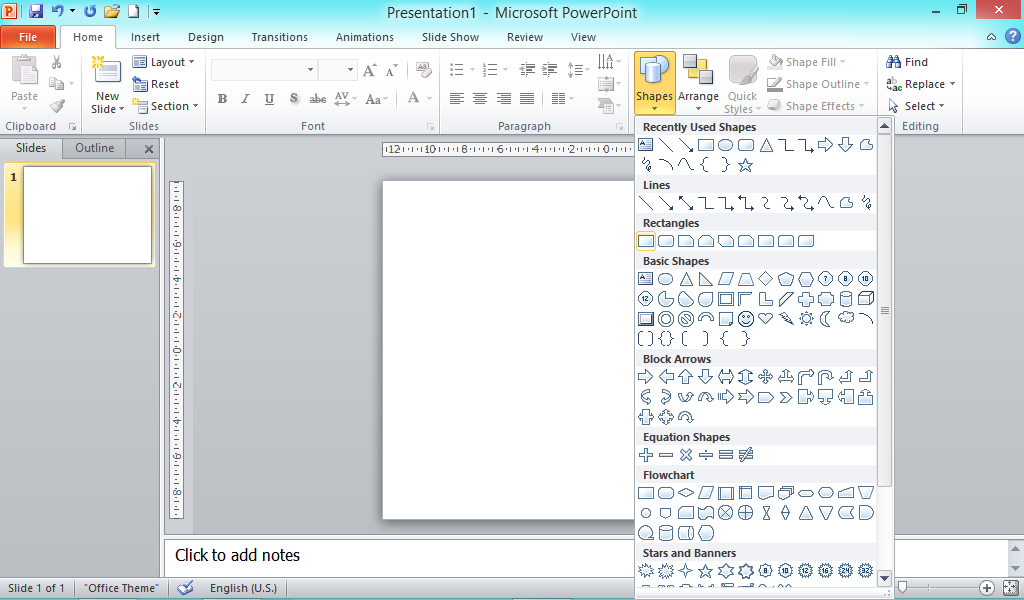Select the right arrow in Block Arrows
1024x600 pixels.
(x=646, y=377)
